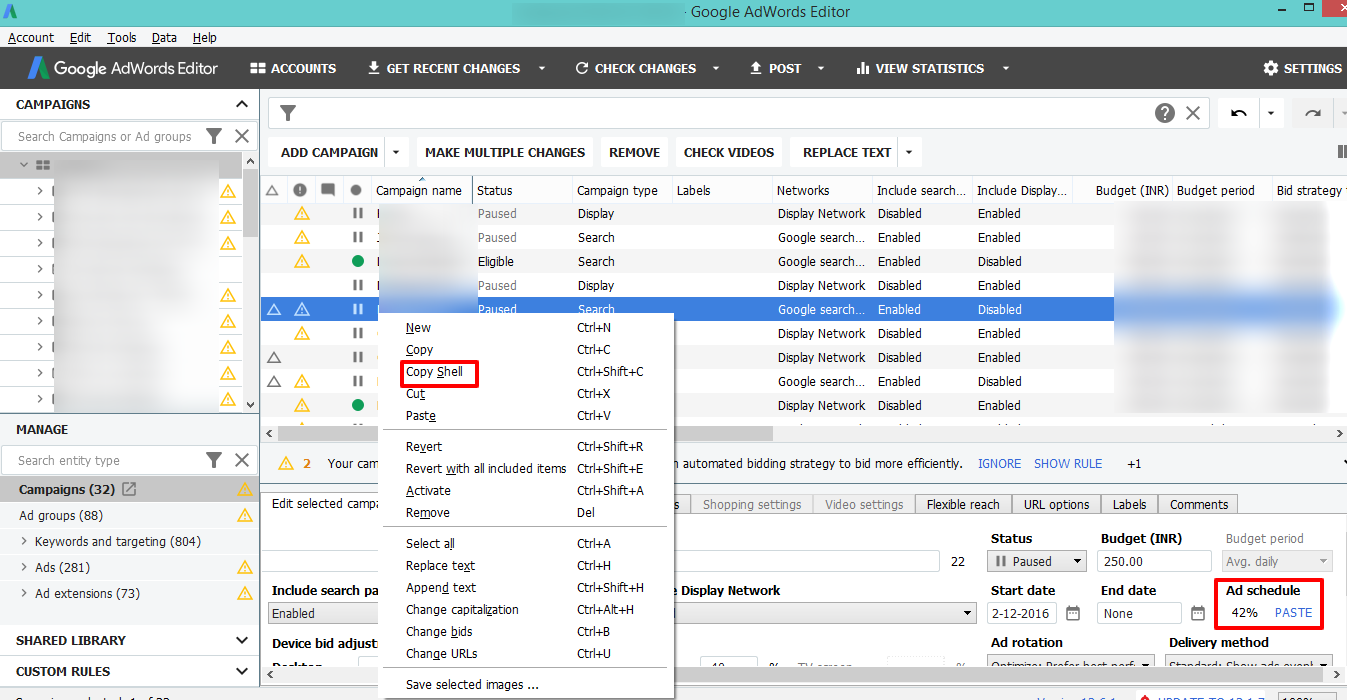
Task: Switch to the Comments tab
Action: pyautogui.click(x=1198, y=504)
